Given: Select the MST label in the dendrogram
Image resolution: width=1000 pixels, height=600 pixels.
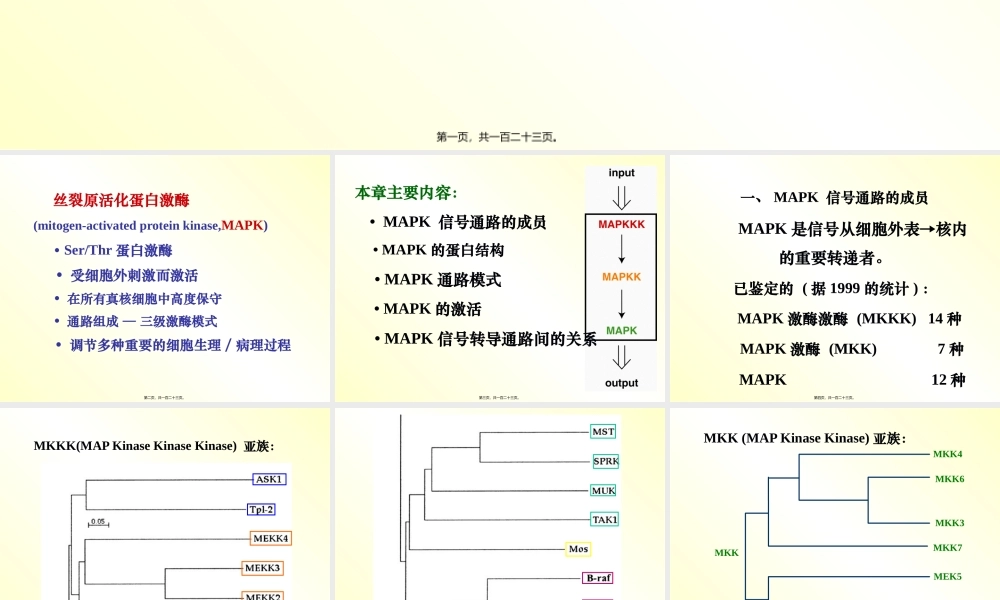Looking at the screenshot, I should point(601,430).
